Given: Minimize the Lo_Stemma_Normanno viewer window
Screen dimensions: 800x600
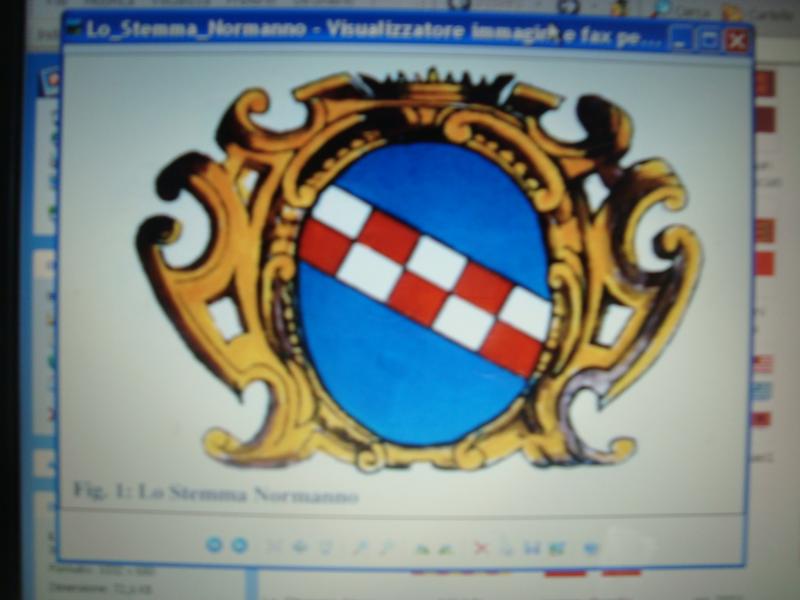Looking at the screenshot, I should point(680,39).
